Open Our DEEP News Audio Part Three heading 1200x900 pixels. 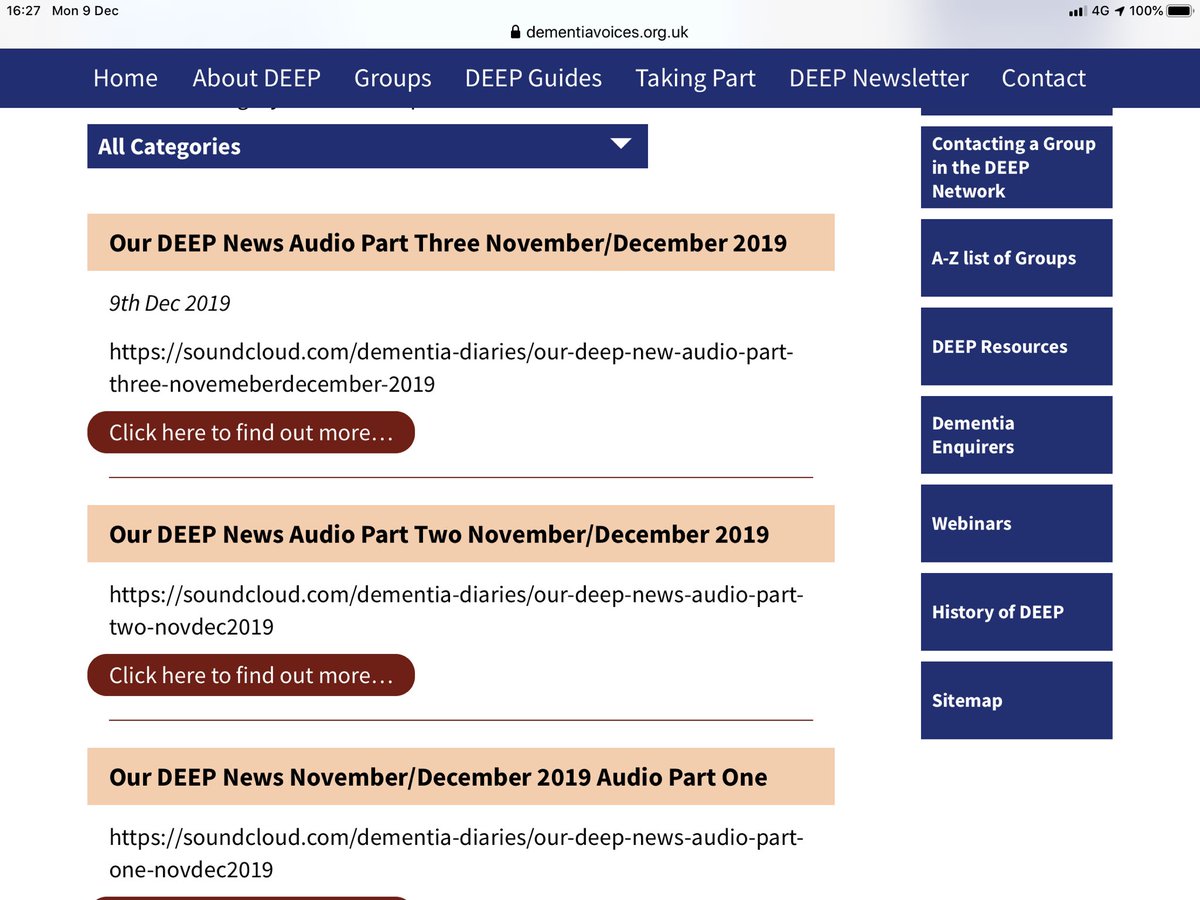(461, 242)
